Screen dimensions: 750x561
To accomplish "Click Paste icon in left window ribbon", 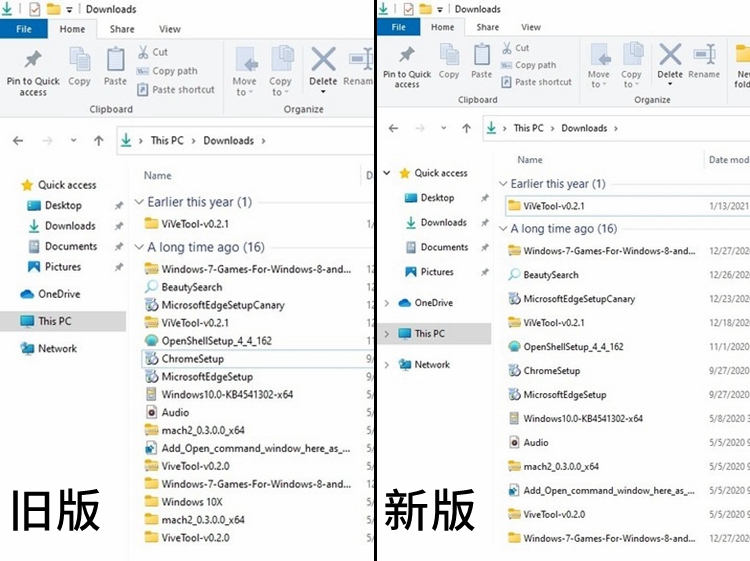I will 115,59.
